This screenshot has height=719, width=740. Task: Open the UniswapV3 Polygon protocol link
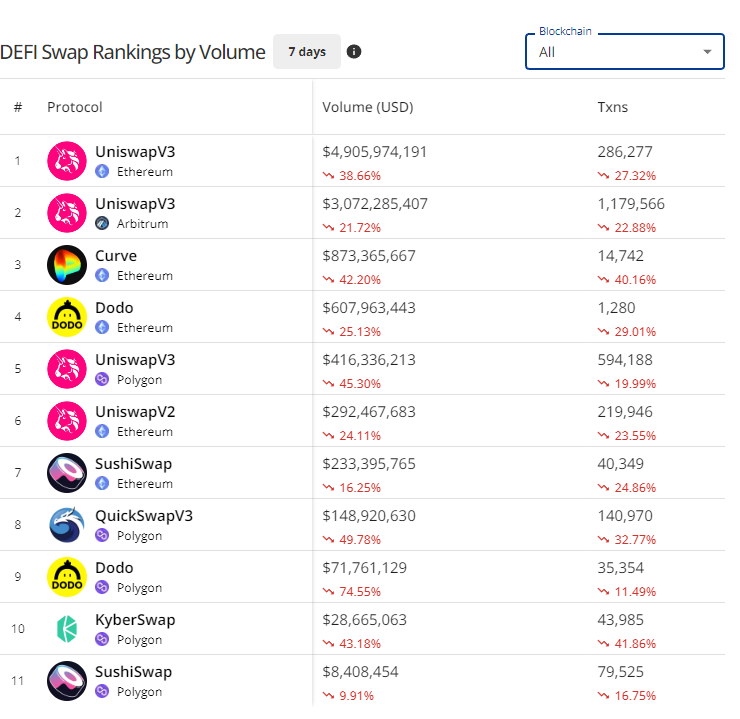point(135,360)
